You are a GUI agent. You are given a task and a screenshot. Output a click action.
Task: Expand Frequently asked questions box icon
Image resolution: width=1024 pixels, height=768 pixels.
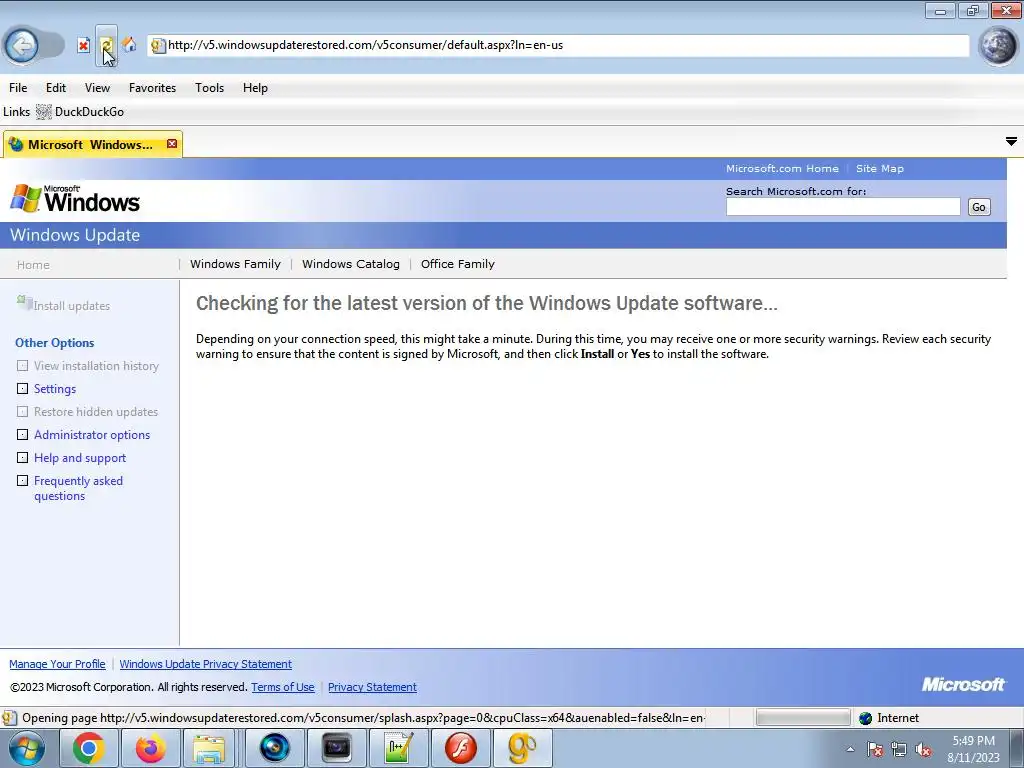pyautogui.click(x=22, y=481)
